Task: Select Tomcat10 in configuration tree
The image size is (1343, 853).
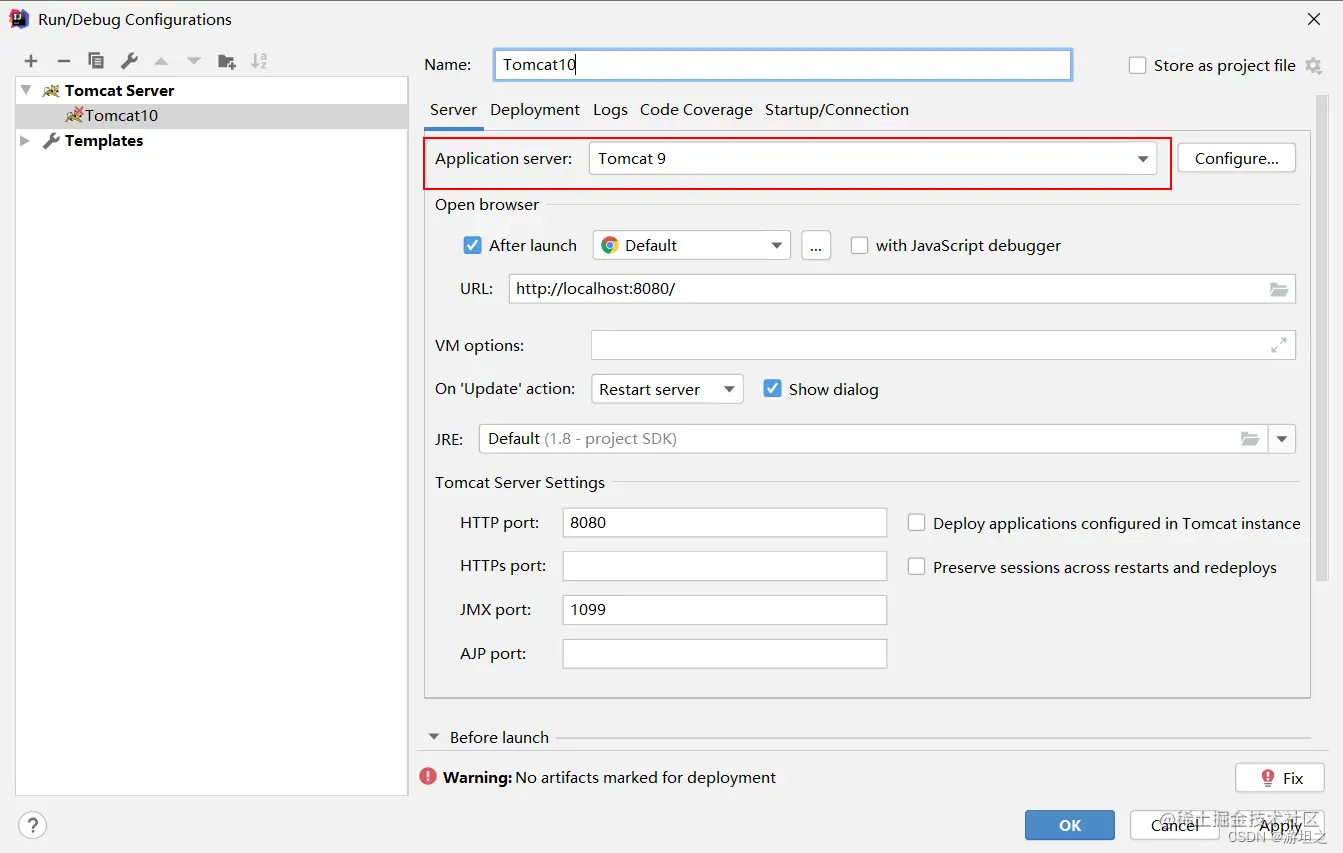Action: pyautogui.click(x=212, y=115)
